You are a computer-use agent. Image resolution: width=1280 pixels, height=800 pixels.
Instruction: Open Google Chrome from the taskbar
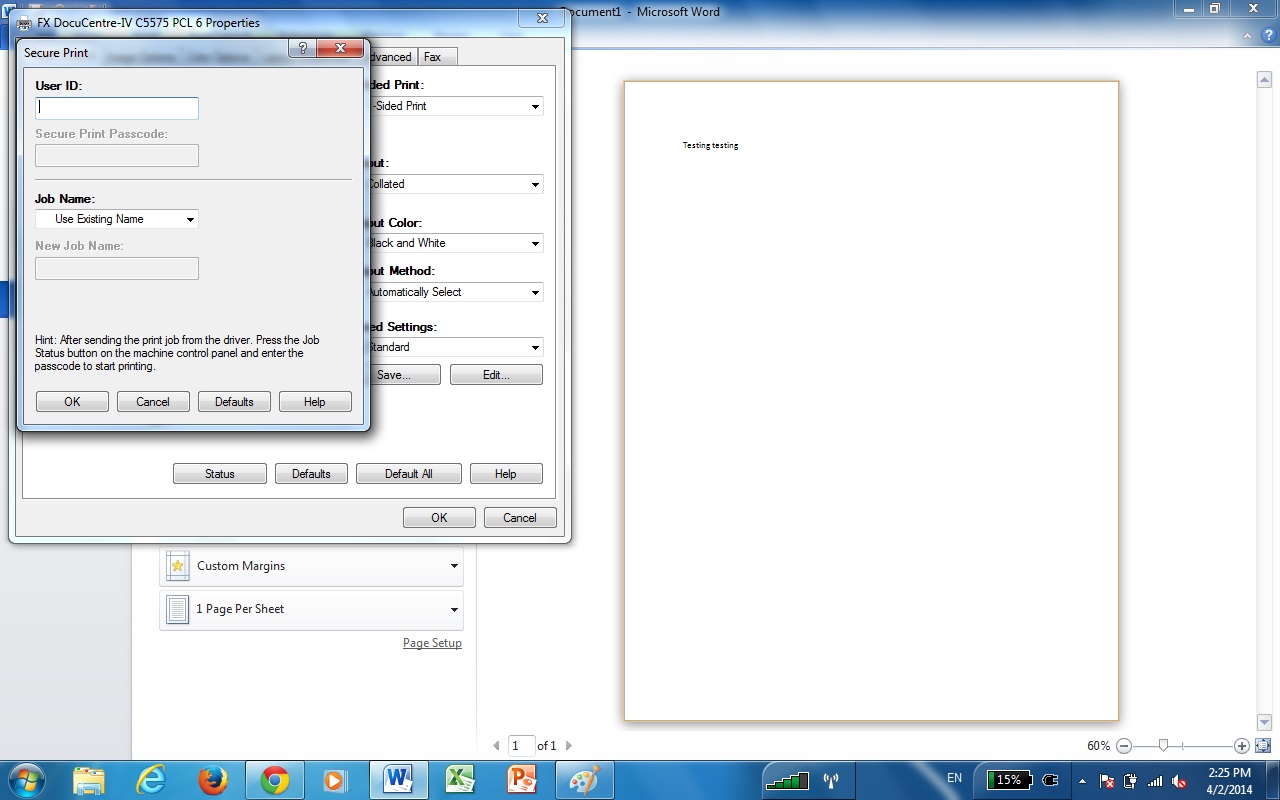pyautogui.click(x=275, y=780)
